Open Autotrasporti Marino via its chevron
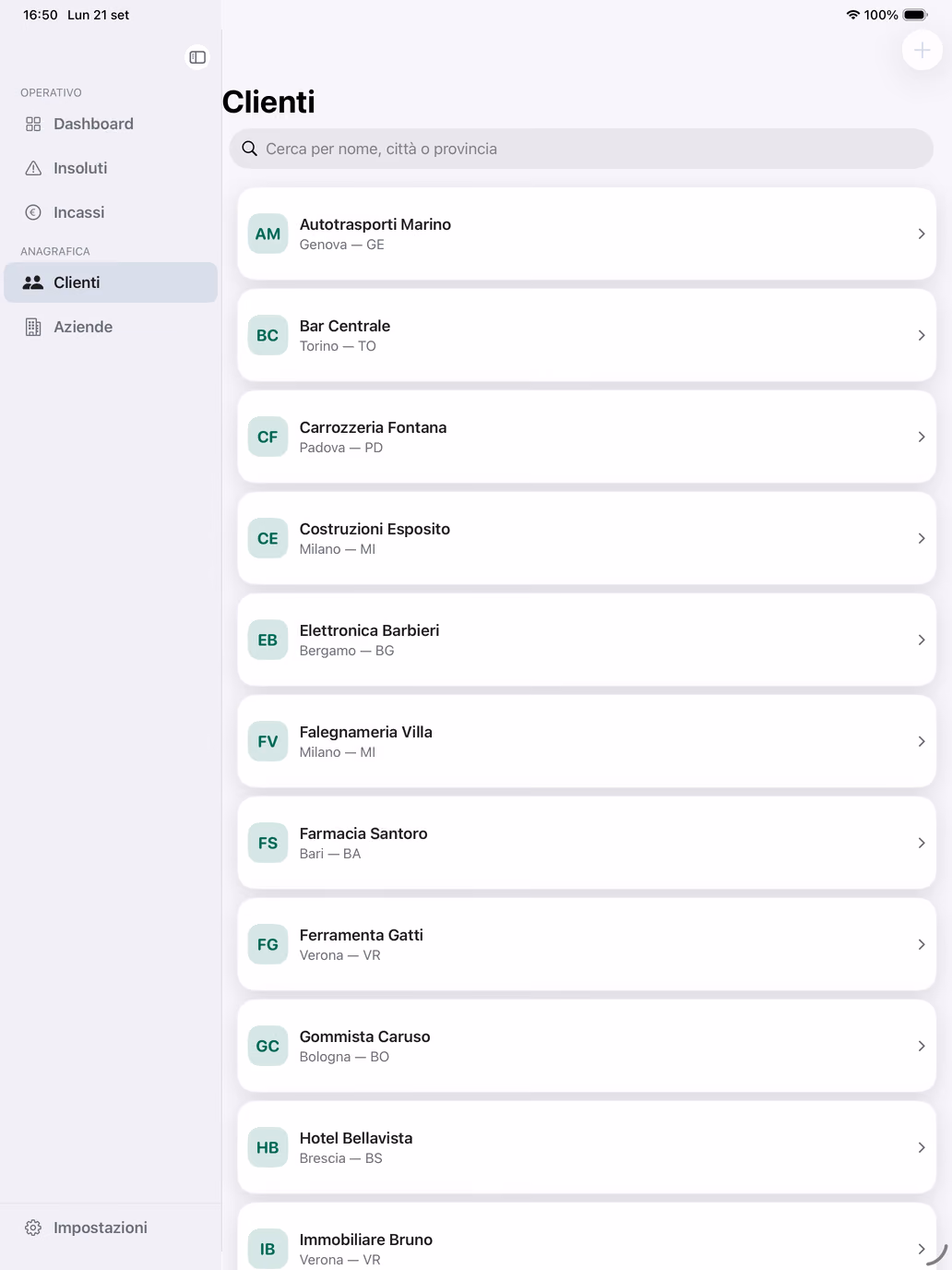This screenshot has height=1270, width=952. click(x=922, y=234)
